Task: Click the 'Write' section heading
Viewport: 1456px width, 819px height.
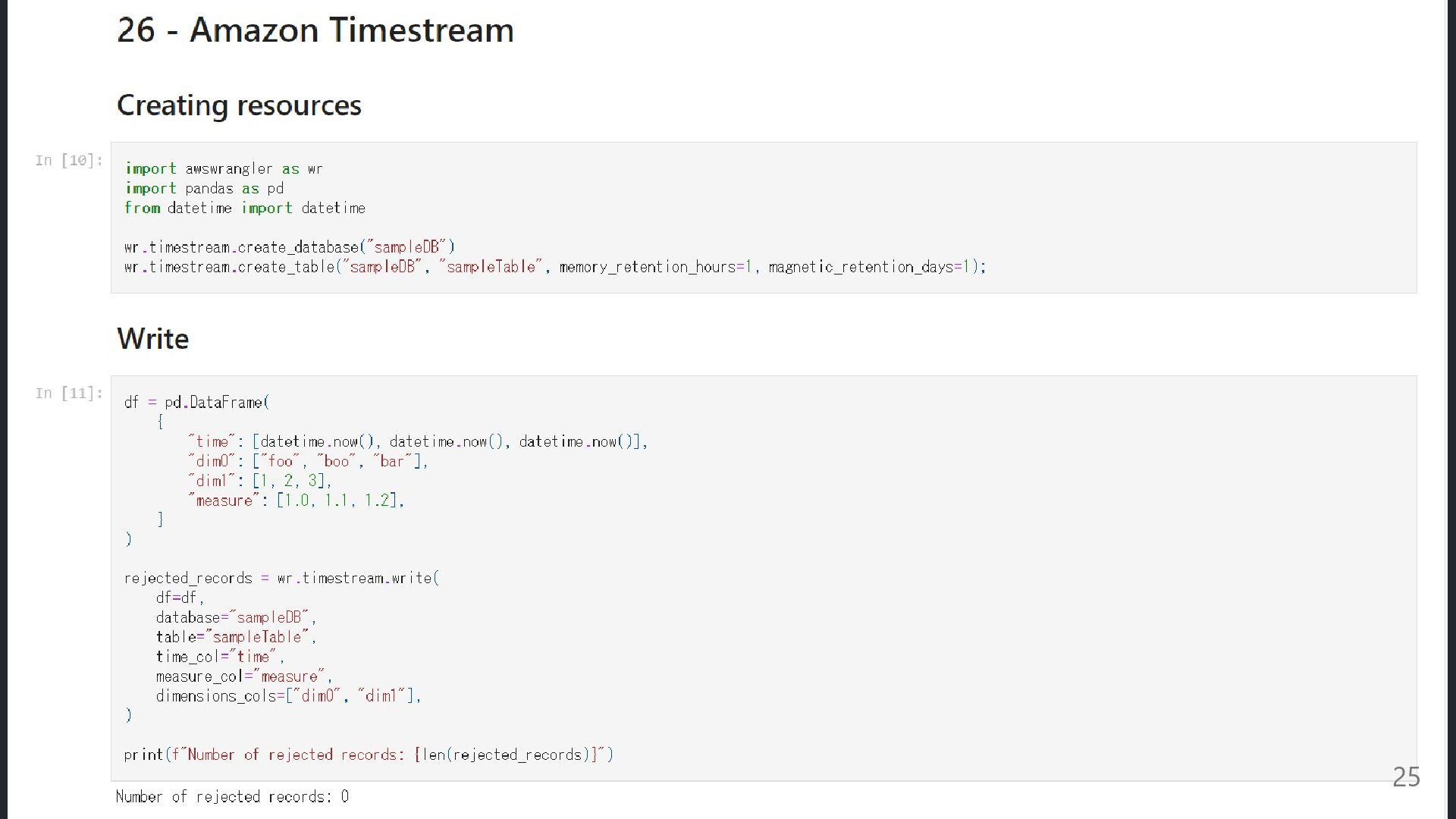Action: (x=152, y=338)
